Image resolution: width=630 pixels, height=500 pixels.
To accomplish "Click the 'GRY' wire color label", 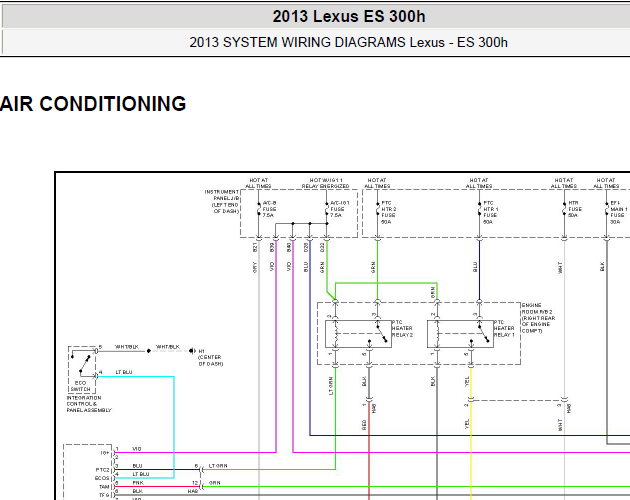I will pyautogui.click(x=255, y=267).
